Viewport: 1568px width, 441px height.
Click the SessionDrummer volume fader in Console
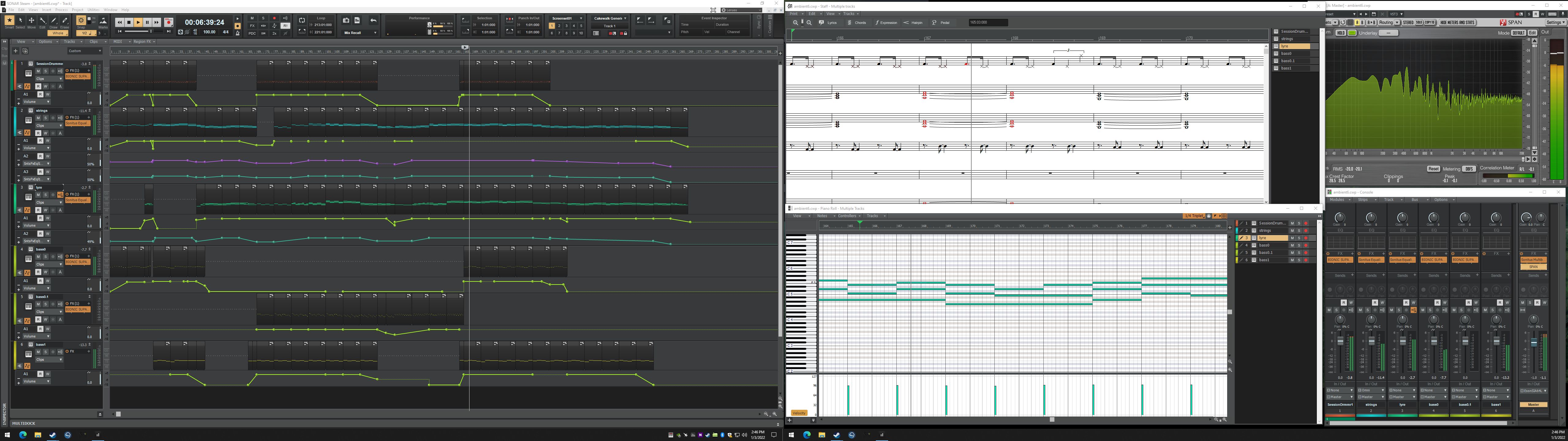(1340, 341)
